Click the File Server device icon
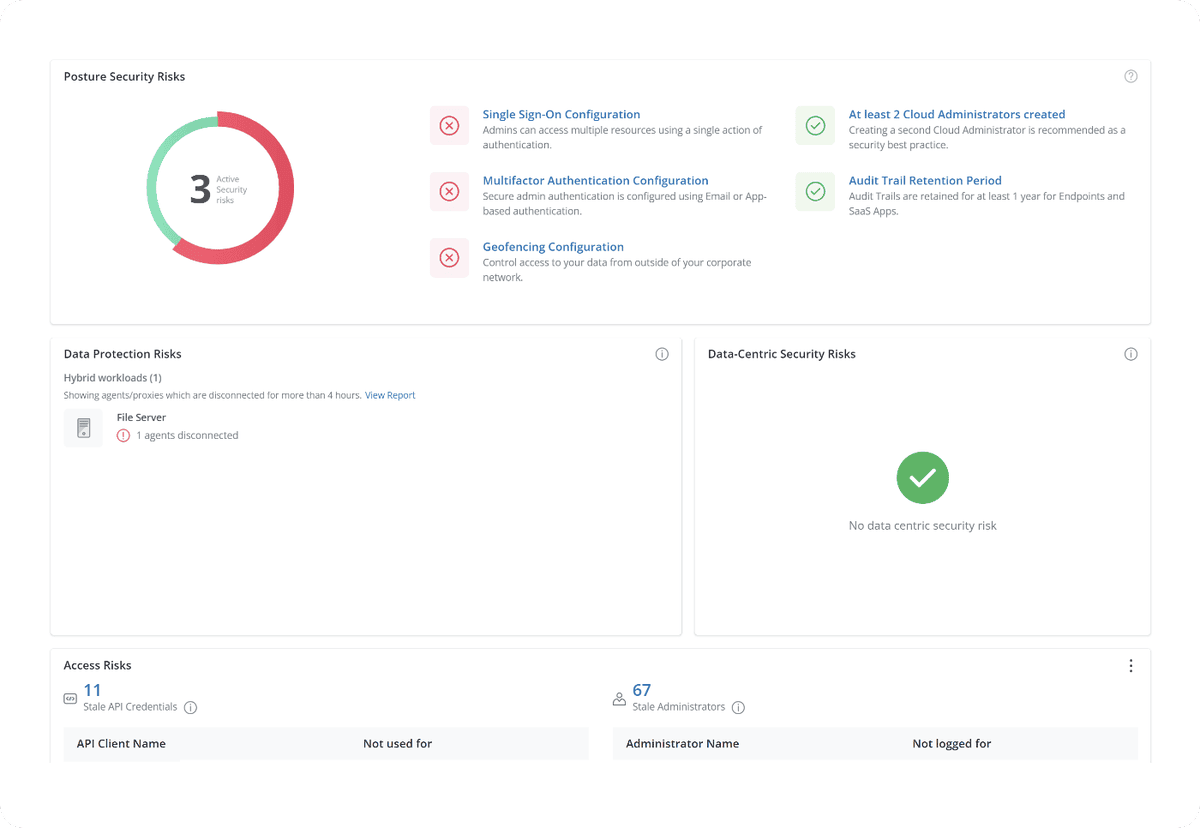This screenshot has width=1200, height=828. pos(83,427)
